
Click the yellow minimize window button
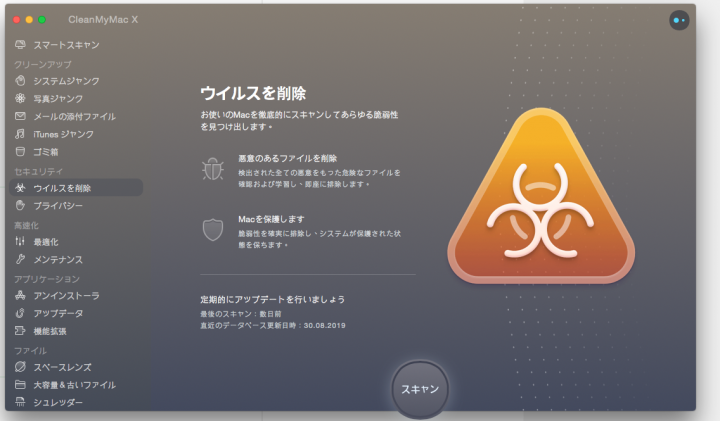pyautogui.click(x=29, y=20)
